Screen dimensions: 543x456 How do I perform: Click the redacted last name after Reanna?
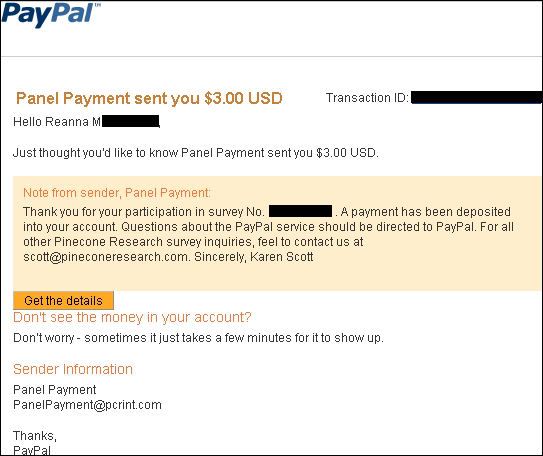130,122
